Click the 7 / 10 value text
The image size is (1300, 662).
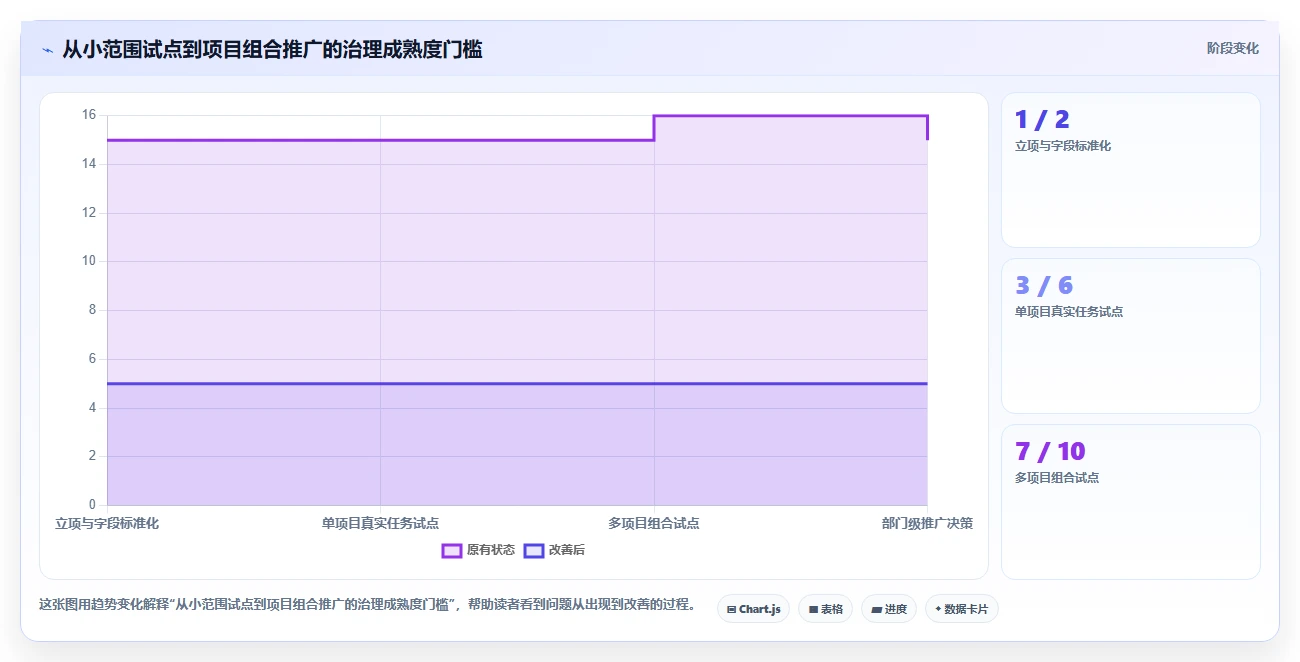[1050, 452]
